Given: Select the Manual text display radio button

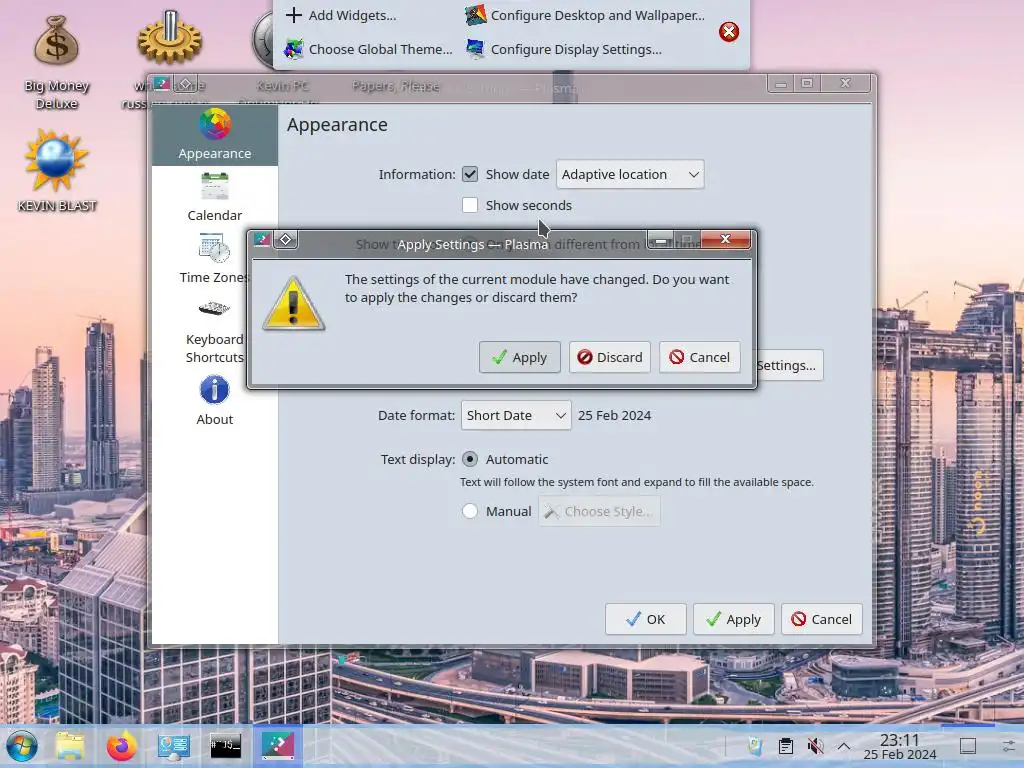Looking at the screenshot, I should tap(470, 511).
